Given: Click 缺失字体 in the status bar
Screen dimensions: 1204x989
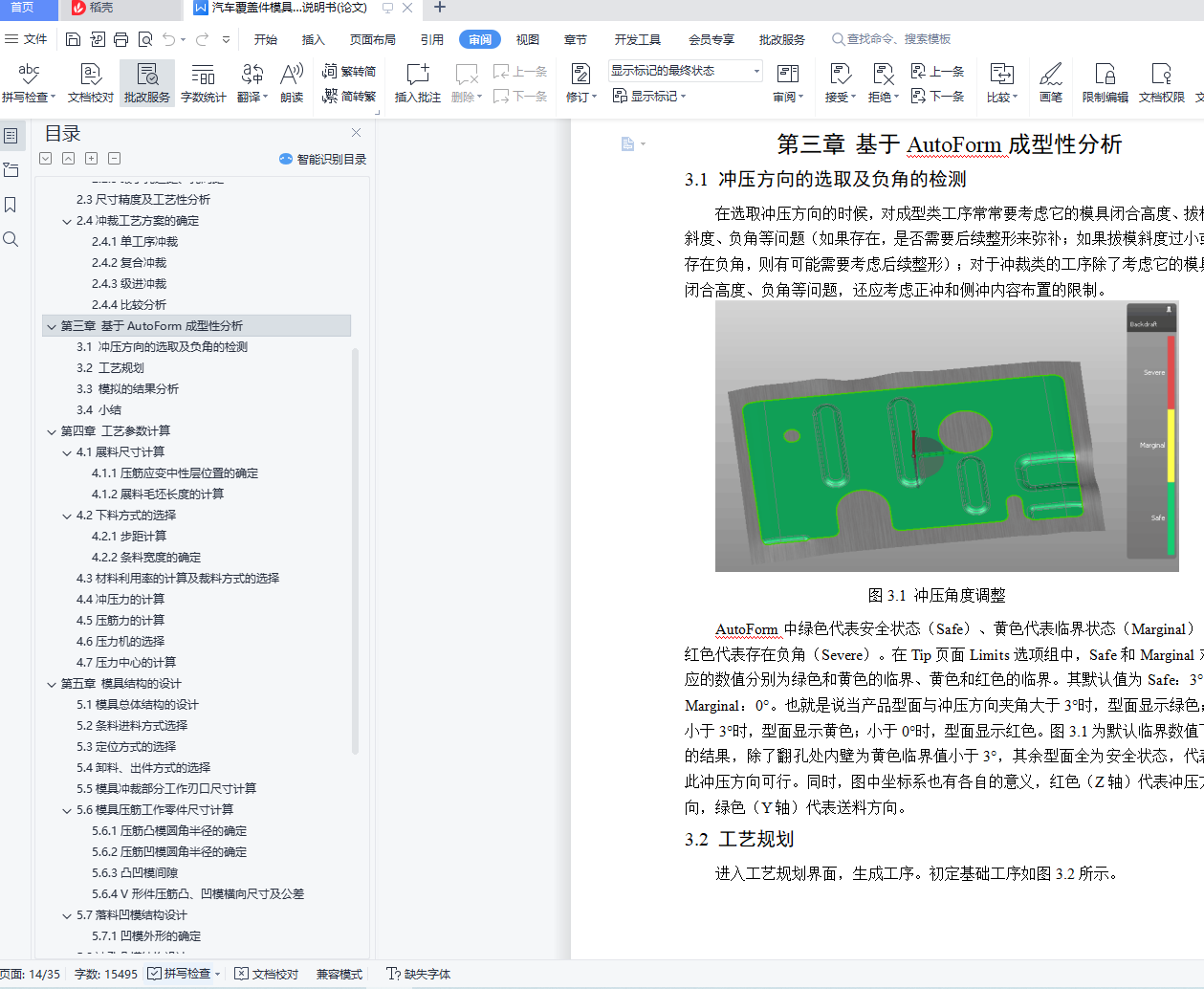Looking at the screenshot, I should [418, 974].
